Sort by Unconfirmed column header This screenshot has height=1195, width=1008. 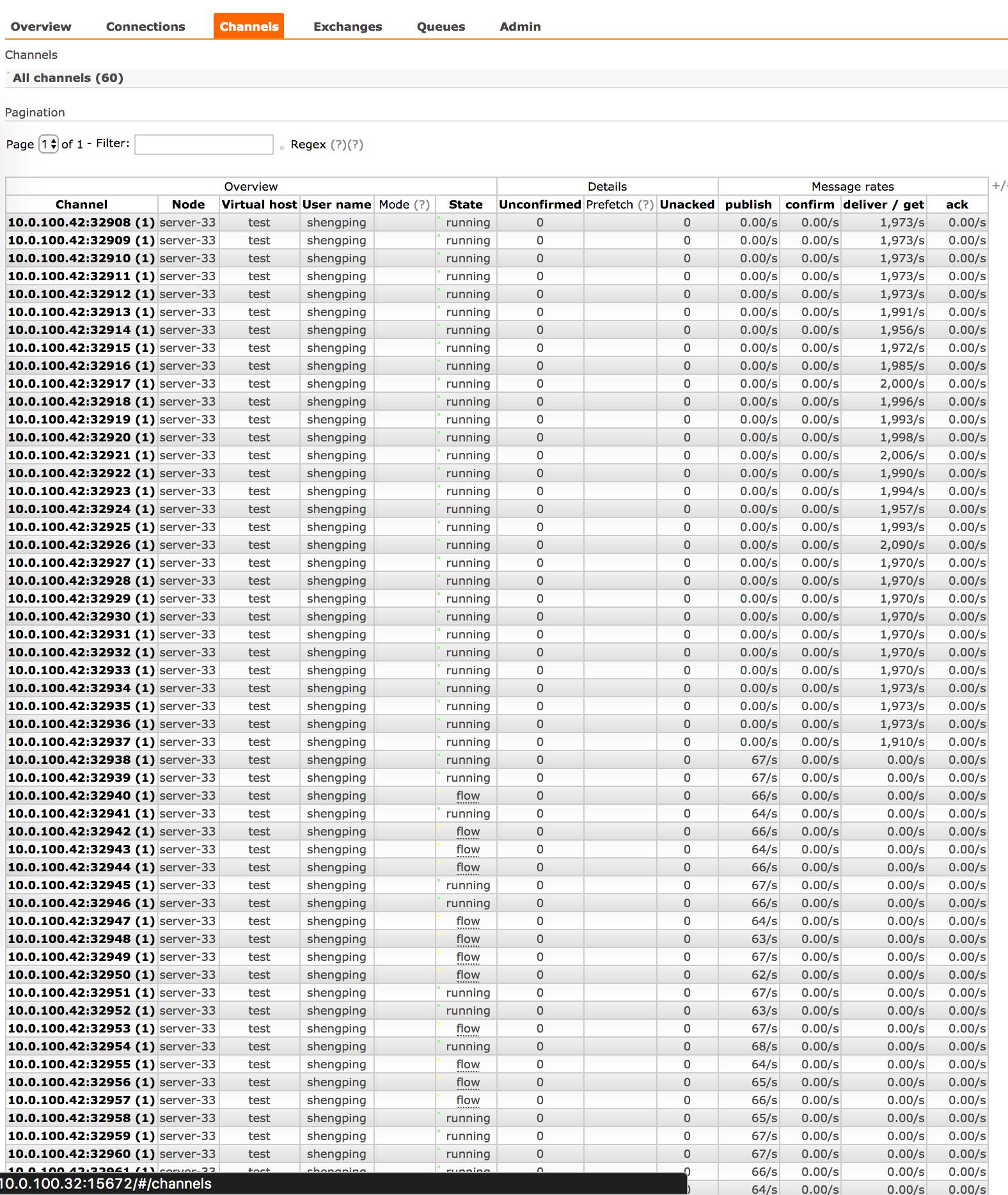click(x=540, y=205)
